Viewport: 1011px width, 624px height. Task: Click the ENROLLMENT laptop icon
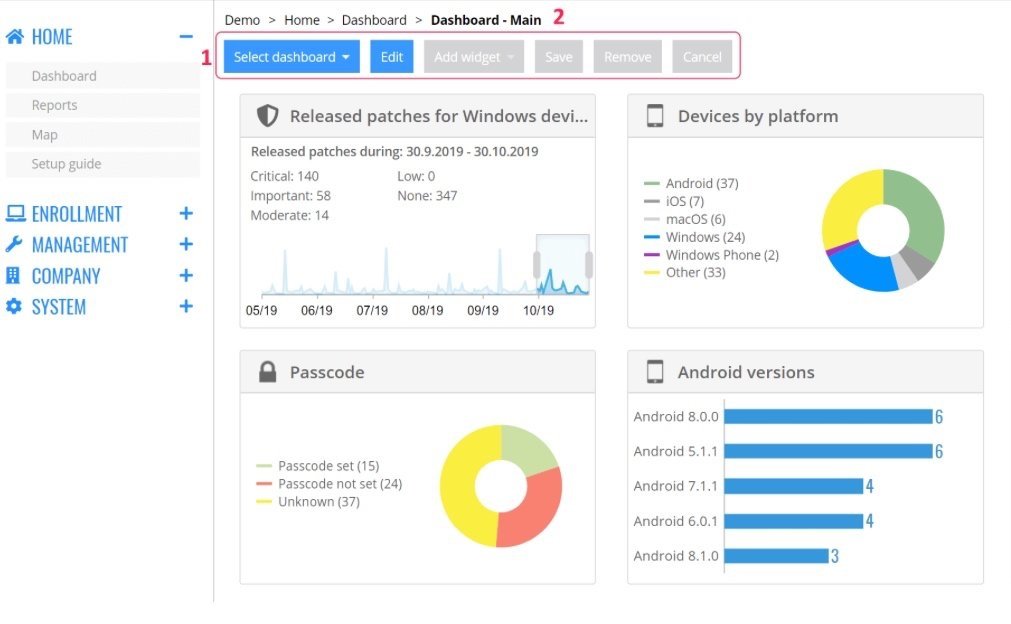15,213
